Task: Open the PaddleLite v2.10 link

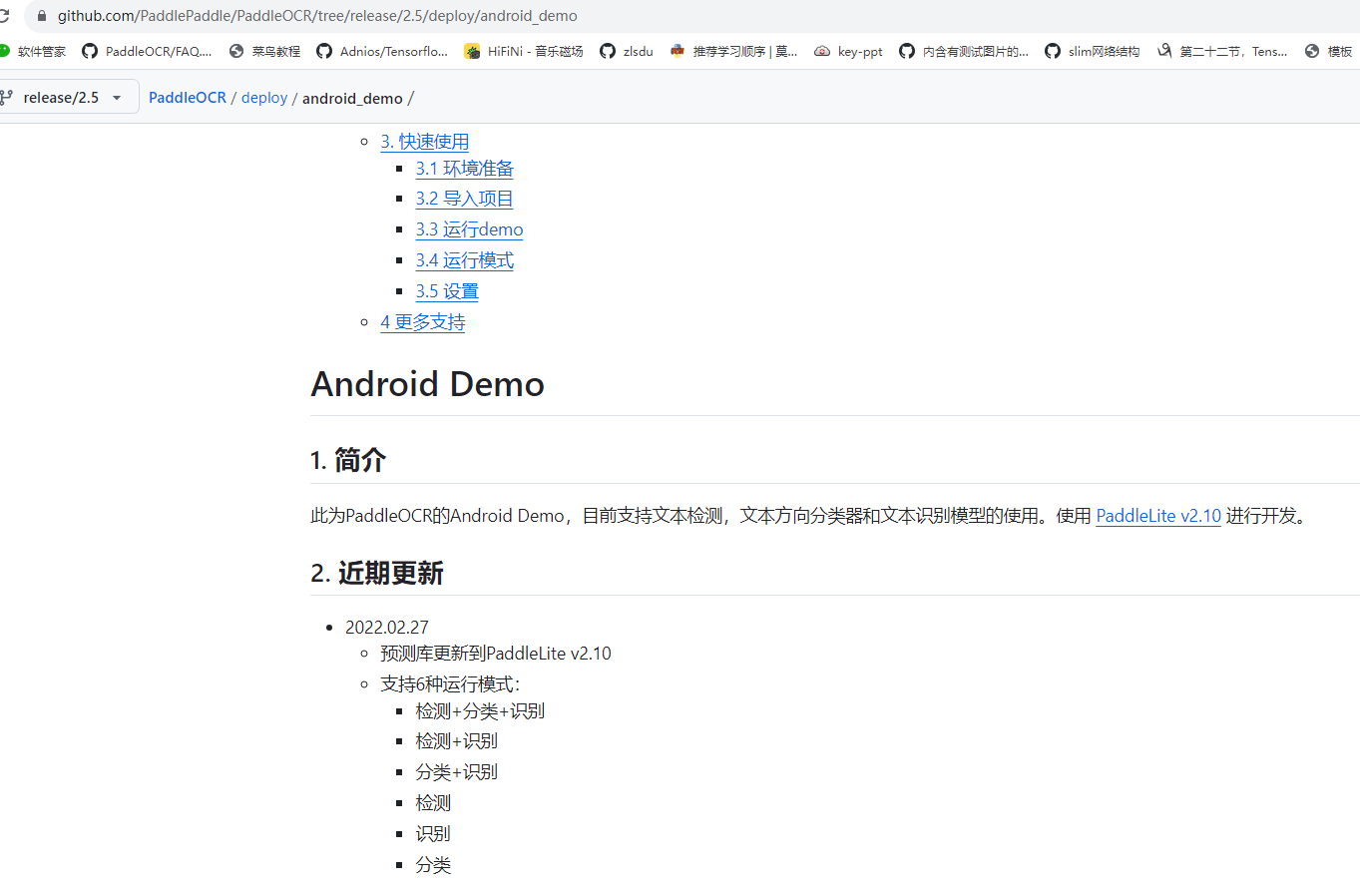Action: (1158, 516)
